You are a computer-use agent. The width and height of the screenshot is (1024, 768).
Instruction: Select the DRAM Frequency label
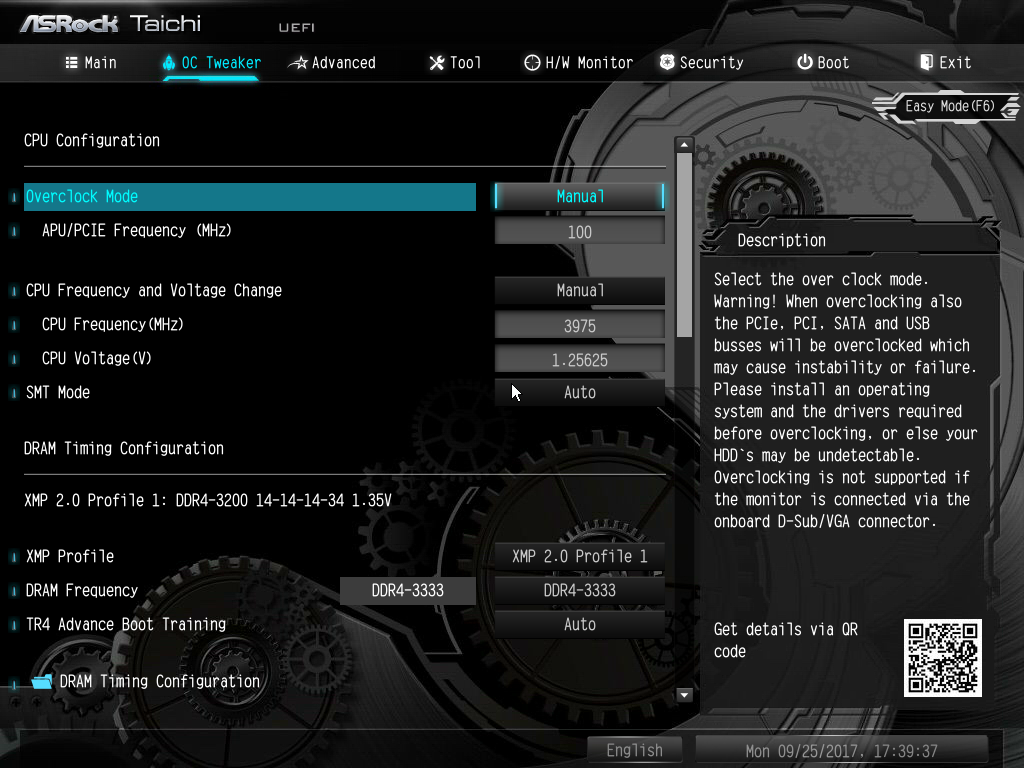pos(82,590)
